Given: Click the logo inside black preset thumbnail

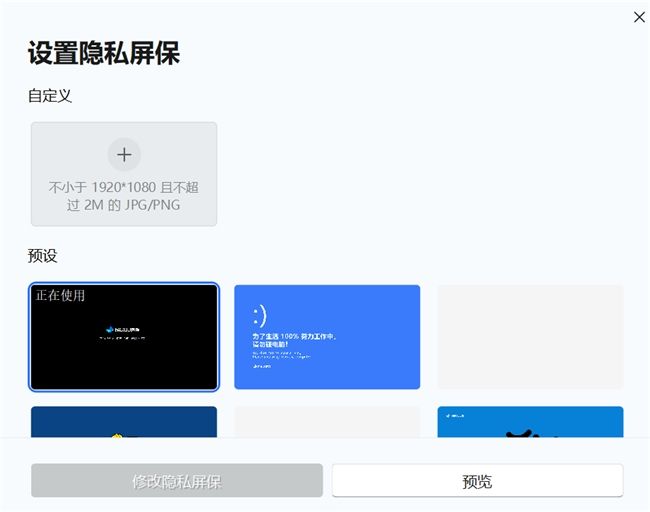Looking at the screenshot, I should [x=123, y=330].
